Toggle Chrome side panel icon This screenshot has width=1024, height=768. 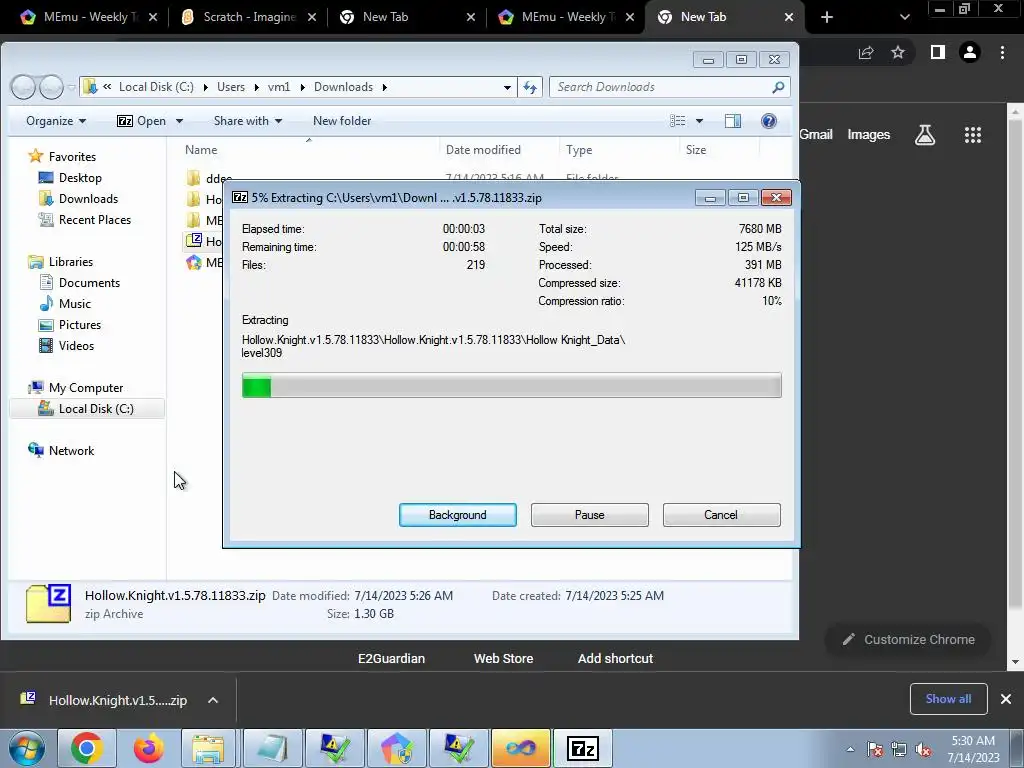(x=938, y=52)
